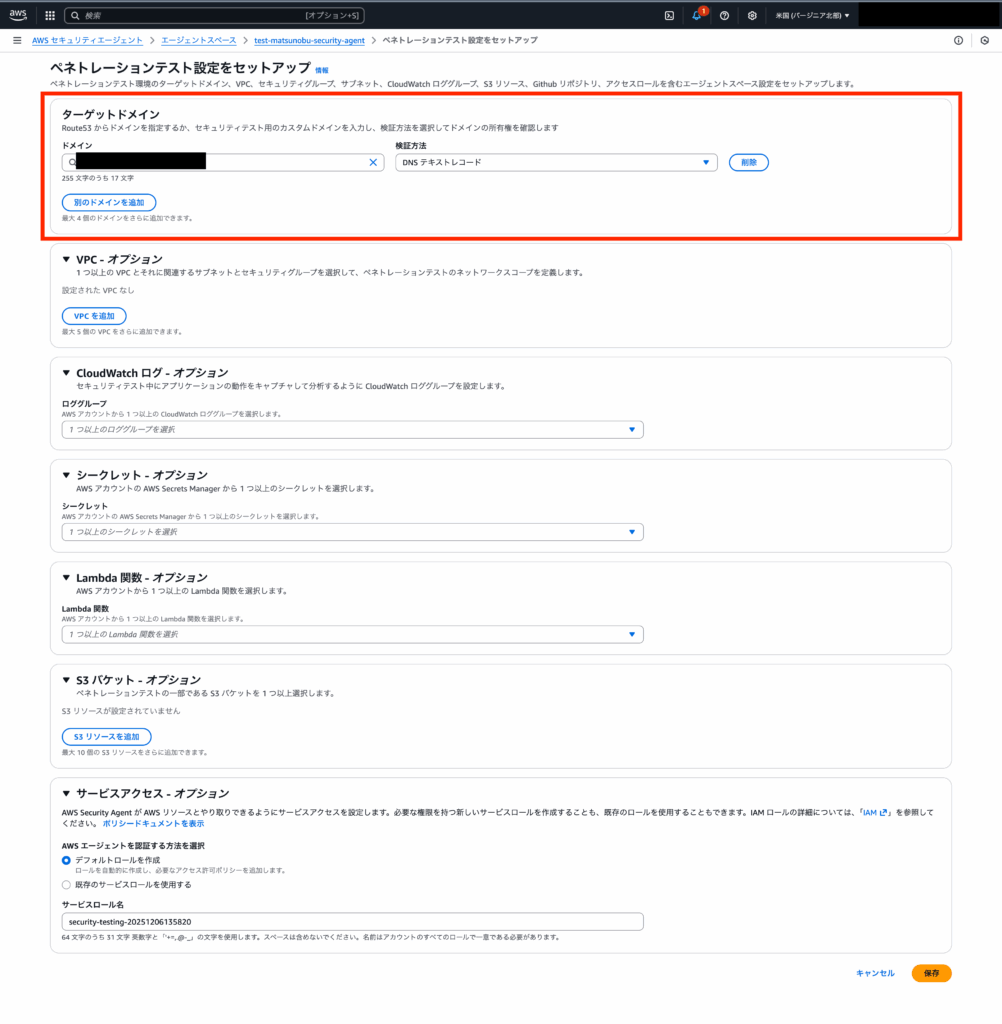Open the Lambda 関数 selection dropdown
The image size is (1002, 1024).
pyautogui.click(x=352, y=634)
